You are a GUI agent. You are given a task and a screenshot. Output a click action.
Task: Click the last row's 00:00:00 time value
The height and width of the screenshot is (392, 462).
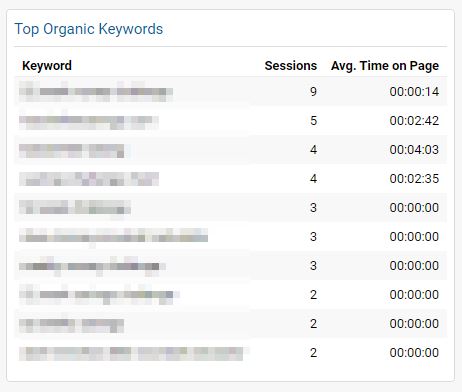(x=414, y=352)
